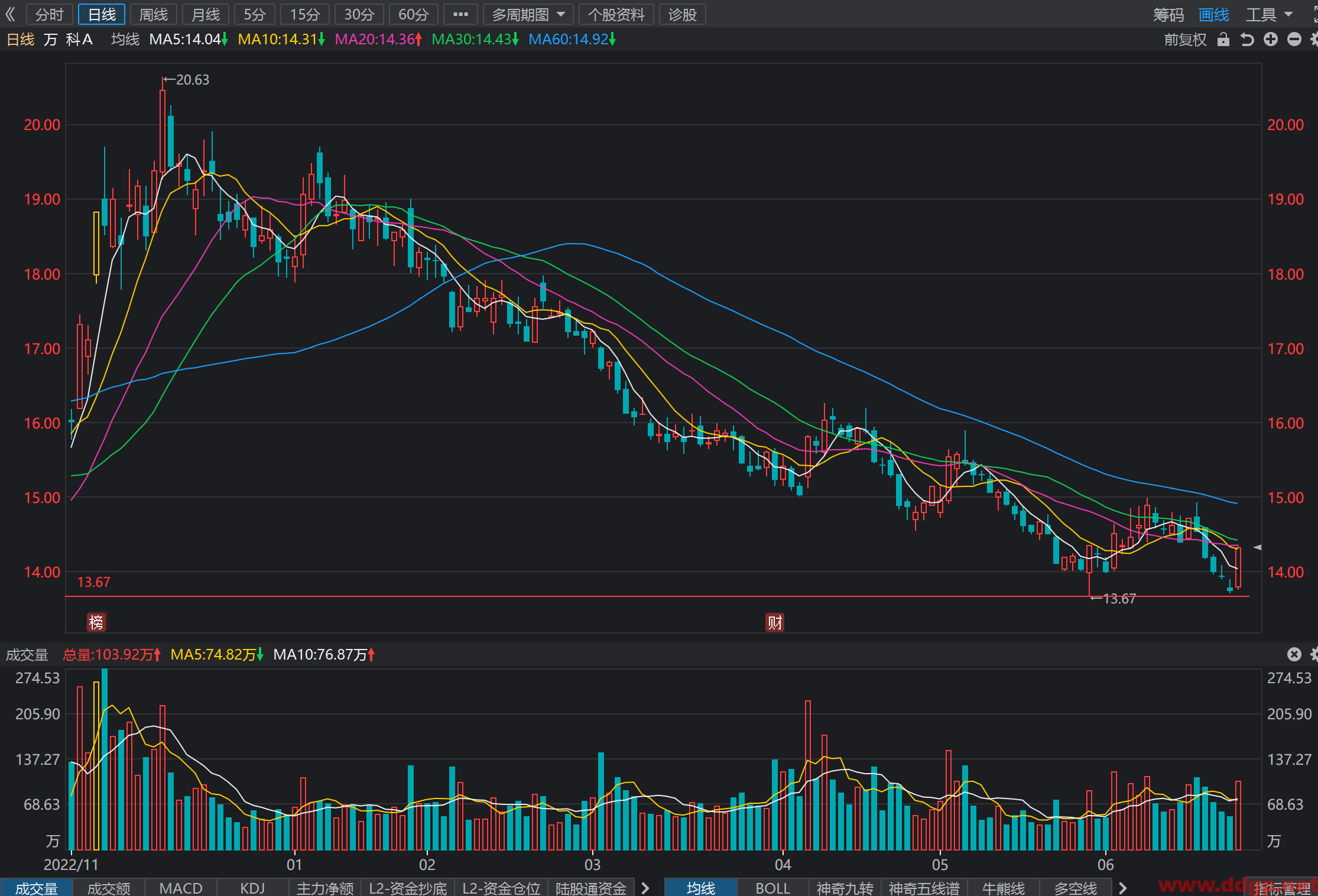Toggle the 画线 drawing mode
The height and width of the screenshot is (896, 1318).
tap(1213, 15)
